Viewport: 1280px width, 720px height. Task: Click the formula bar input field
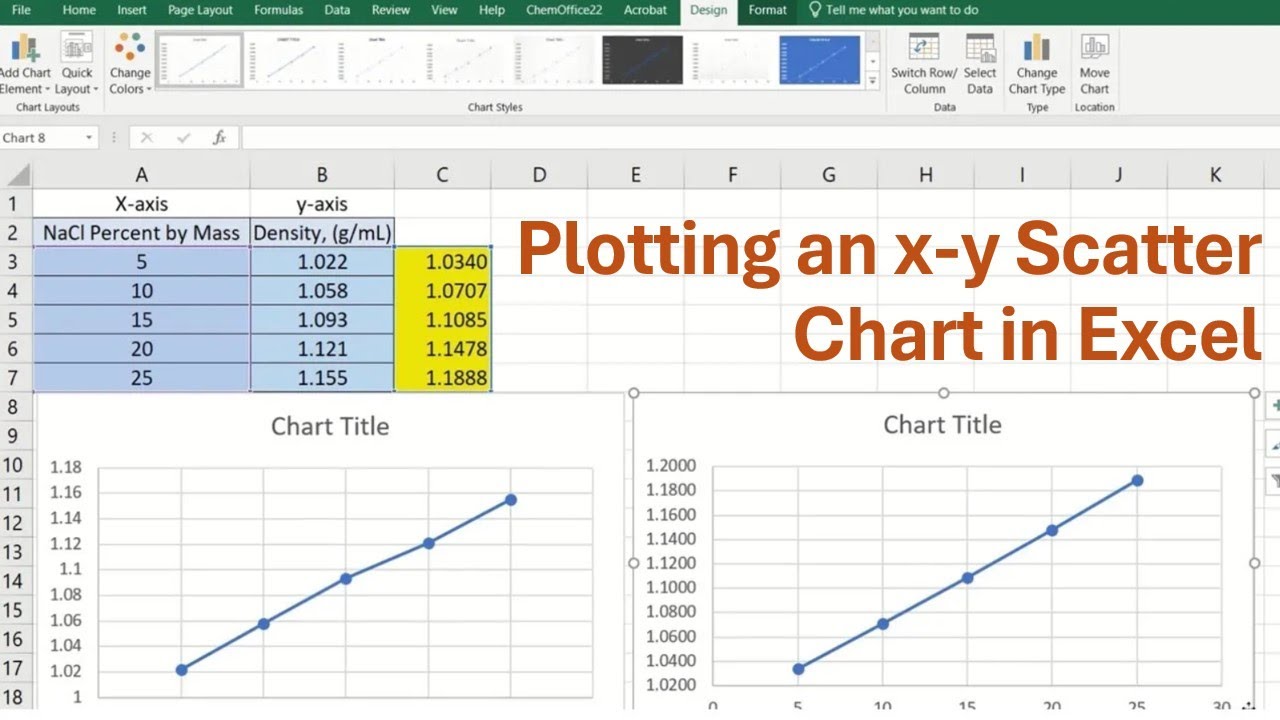[x=760, y=138]
